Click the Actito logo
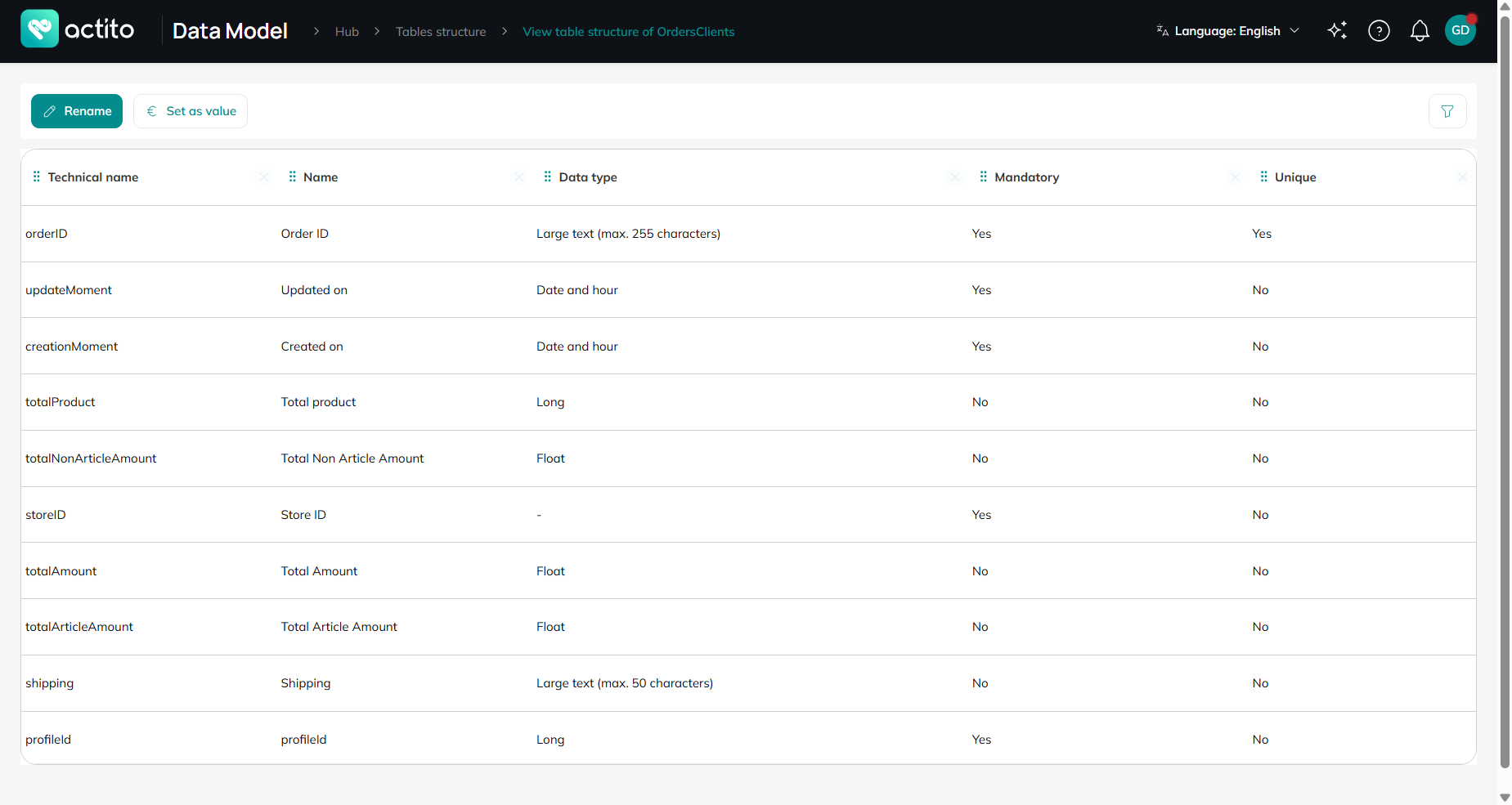Image resolution: width=1512 pixels, height=805 pixels. click(x=78, y=29)
